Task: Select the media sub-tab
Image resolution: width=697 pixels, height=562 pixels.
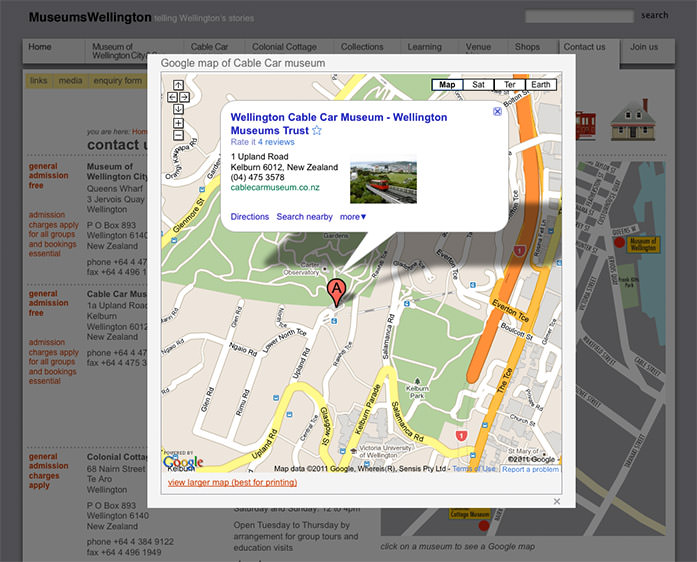Action: coord(70,80)
